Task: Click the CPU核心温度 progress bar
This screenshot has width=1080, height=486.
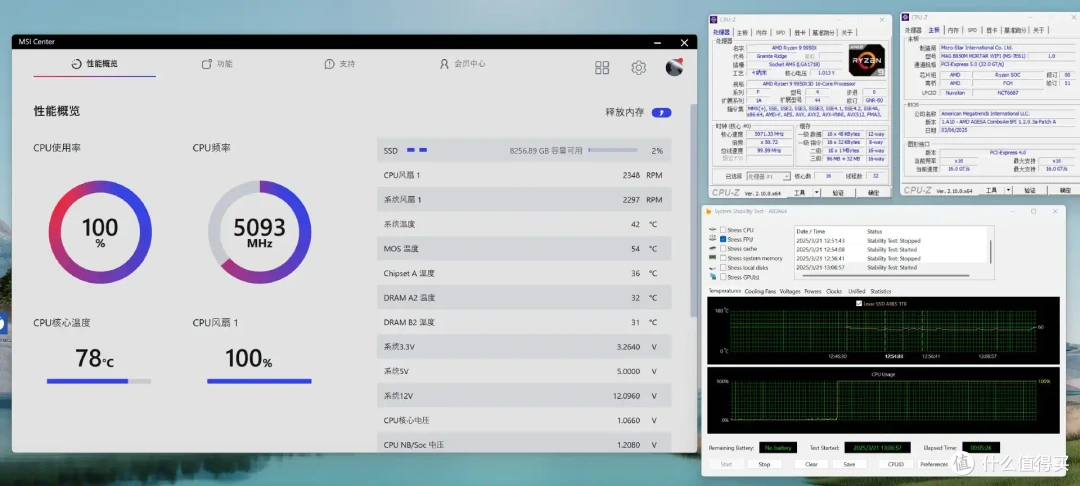Action: 98,381
